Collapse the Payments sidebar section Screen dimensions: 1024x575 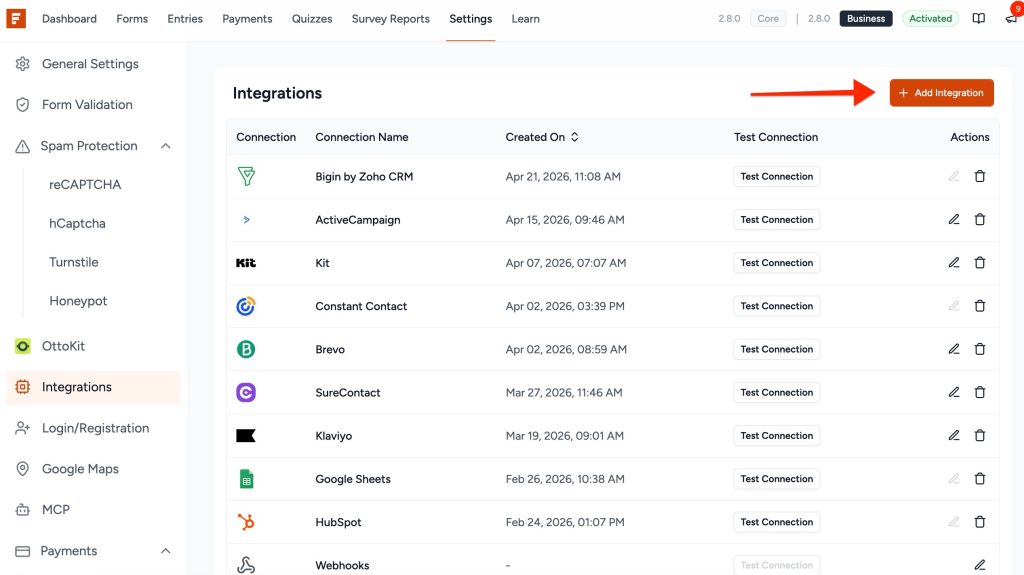(165, 551)
